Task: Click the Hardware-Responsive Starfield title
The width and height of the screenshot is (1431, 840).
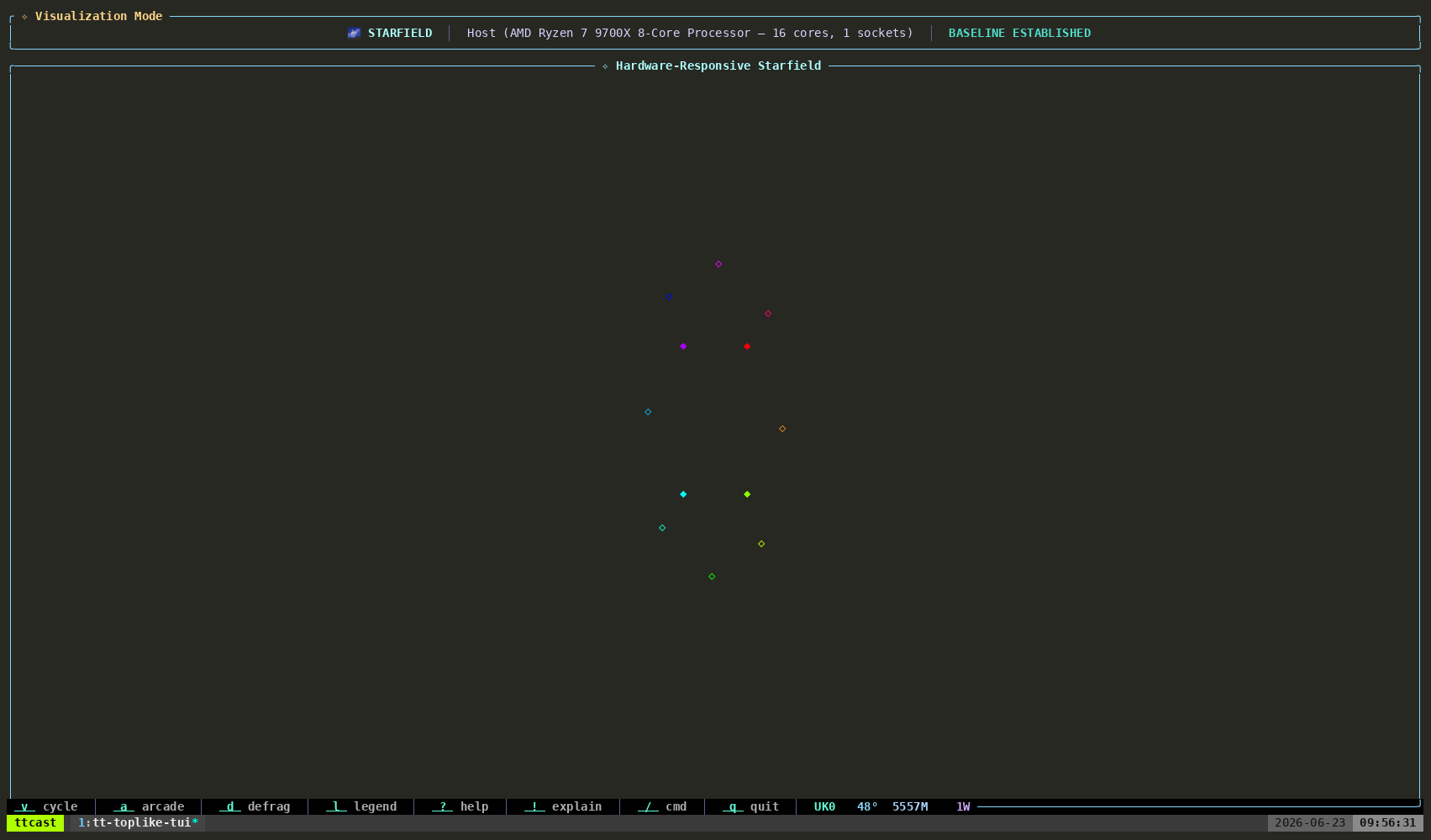Action: tap(718, 66)
